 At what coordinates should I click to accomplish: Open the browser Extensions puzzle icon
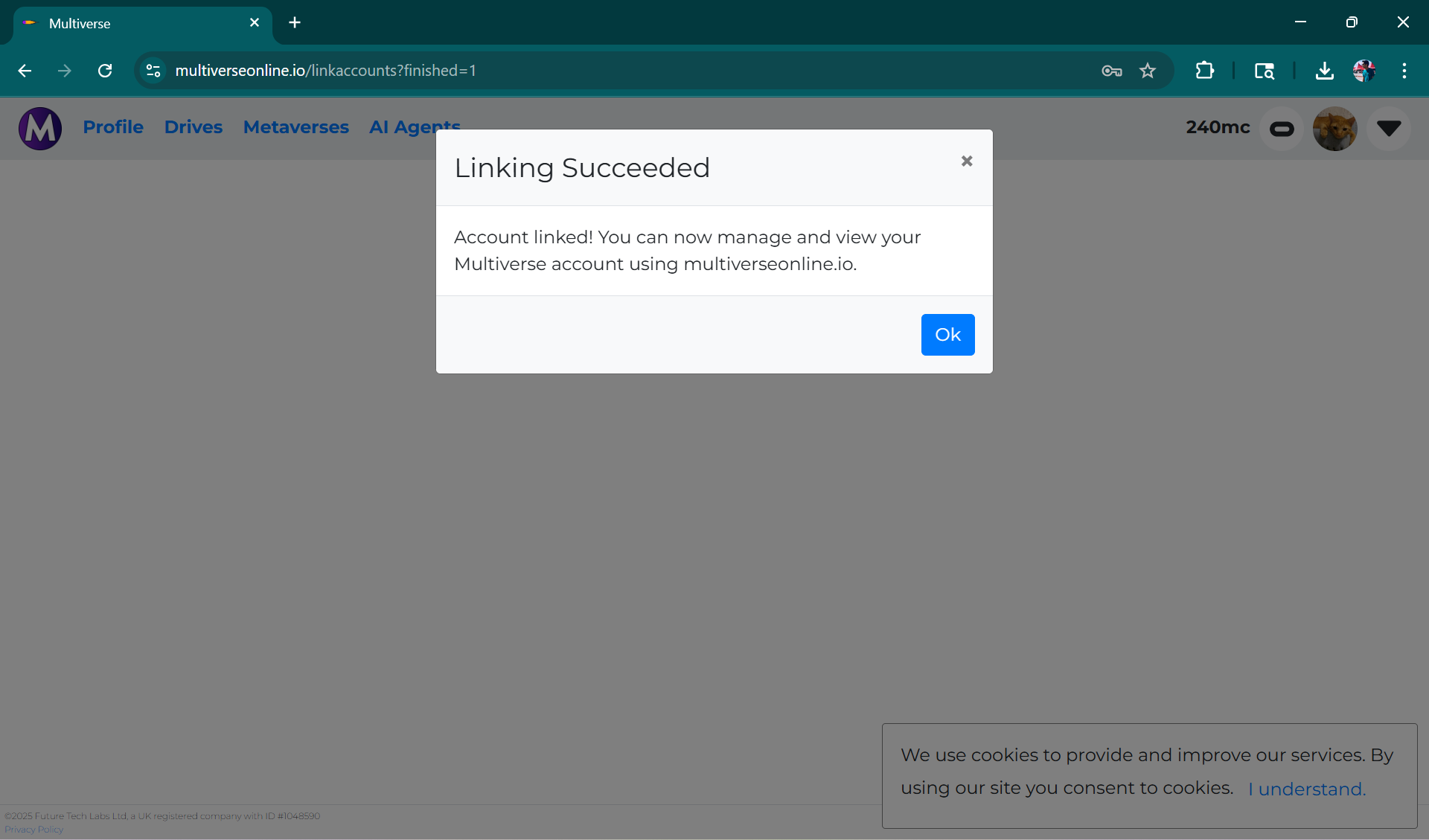click(x=1204, y=71)
